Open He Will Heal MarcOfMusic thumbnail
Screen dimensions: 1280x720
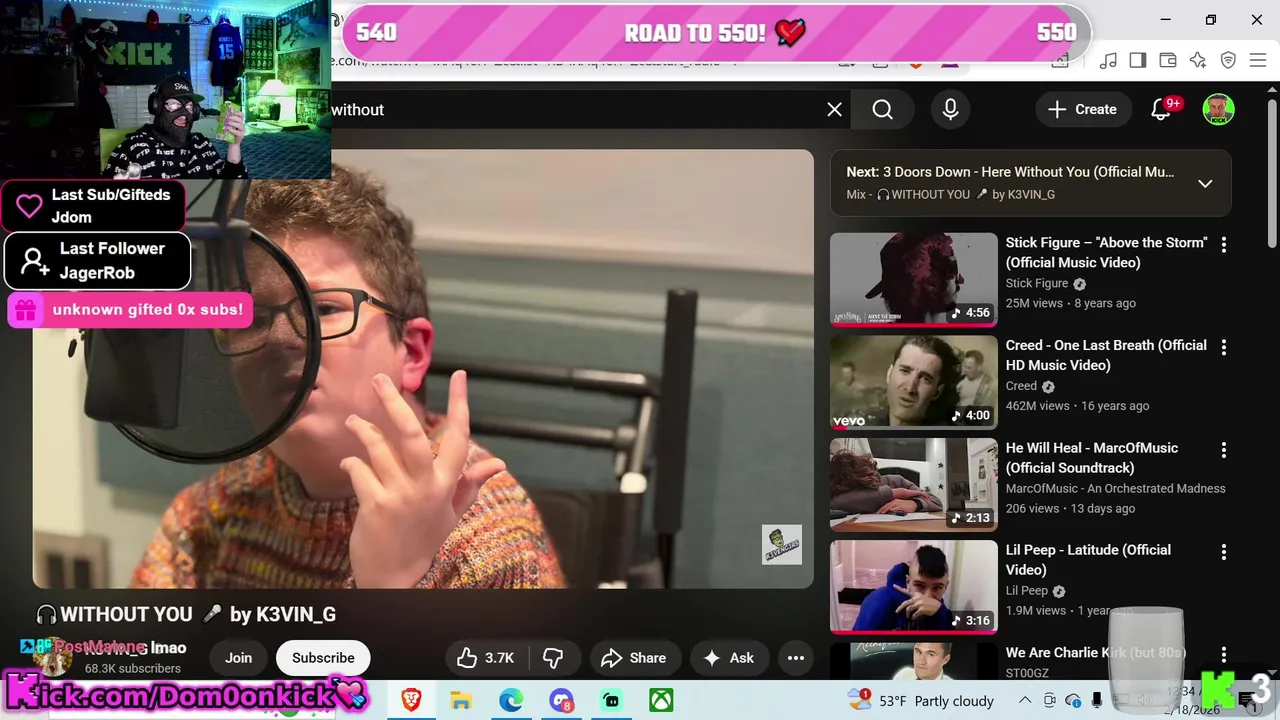(913, 485)
